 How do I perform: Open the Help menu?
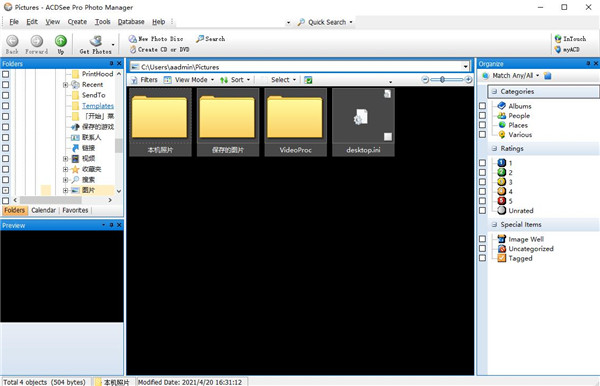[x=158, y=22]
